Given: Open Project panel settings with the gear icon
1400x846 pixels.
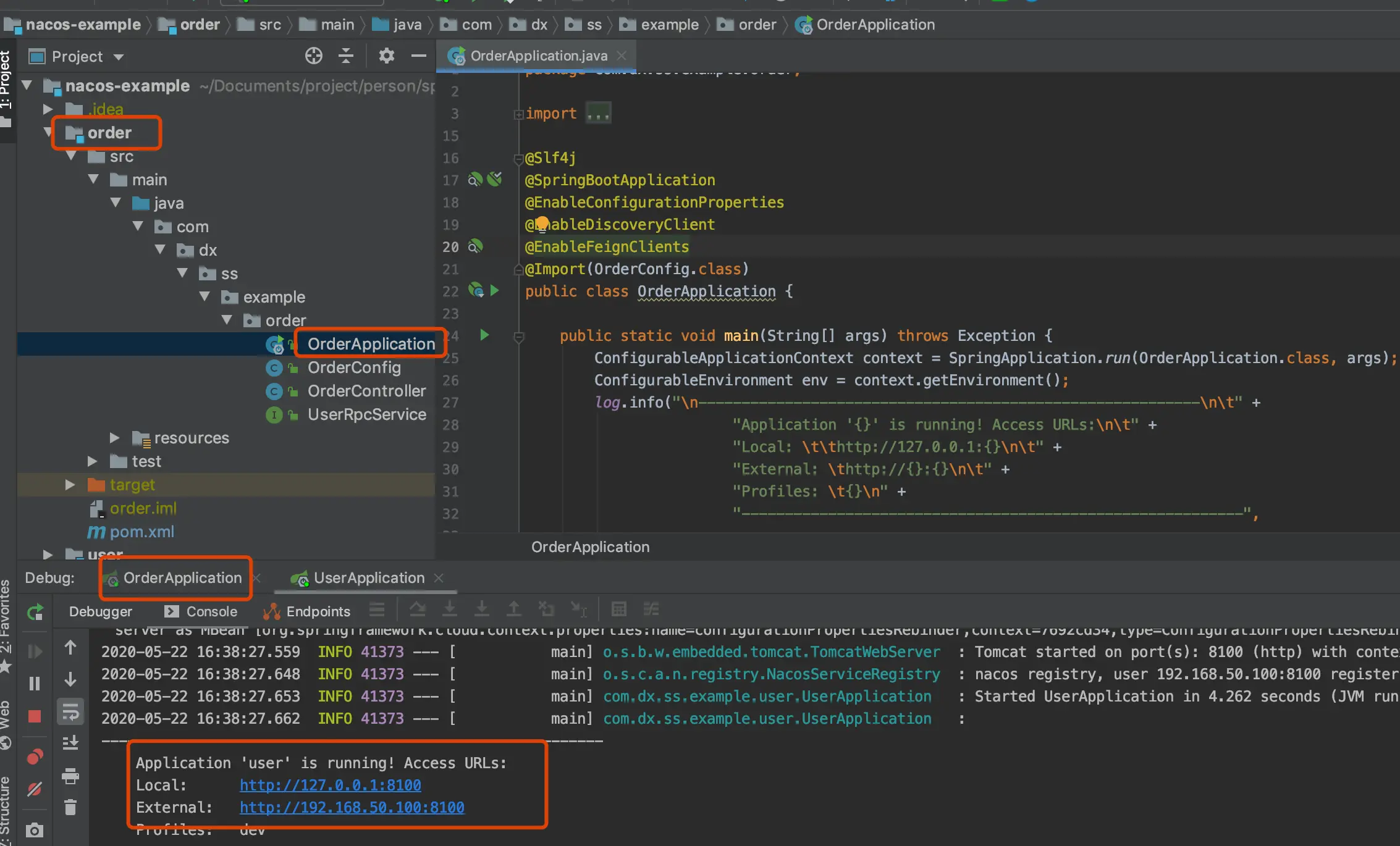Looking at the screenshot, I should pos(386,56).
